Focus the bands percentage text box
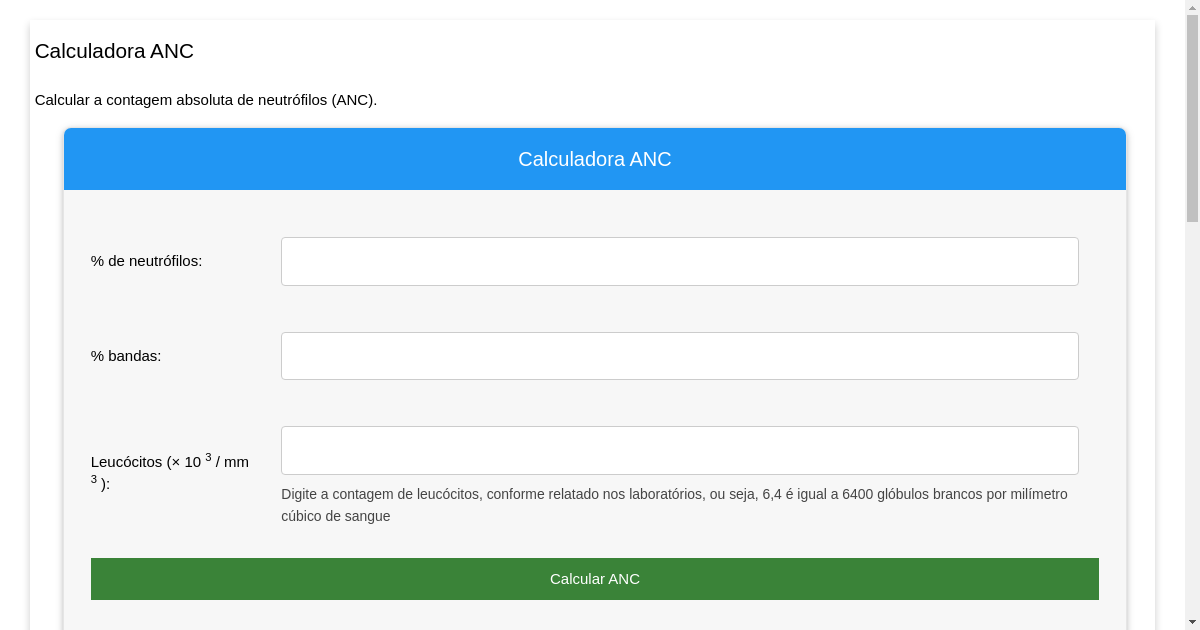This screenshot has height=630, width=1200. click(x=680, y=355)
